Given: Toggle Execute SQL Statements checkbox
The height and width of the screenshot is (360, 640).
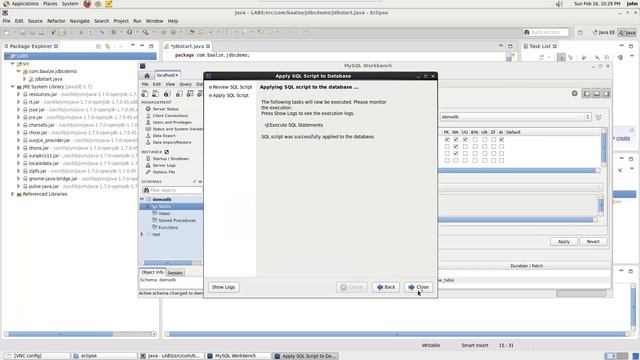Looking at the screenshot, I should pyautogui.click(x=267, y=125).
